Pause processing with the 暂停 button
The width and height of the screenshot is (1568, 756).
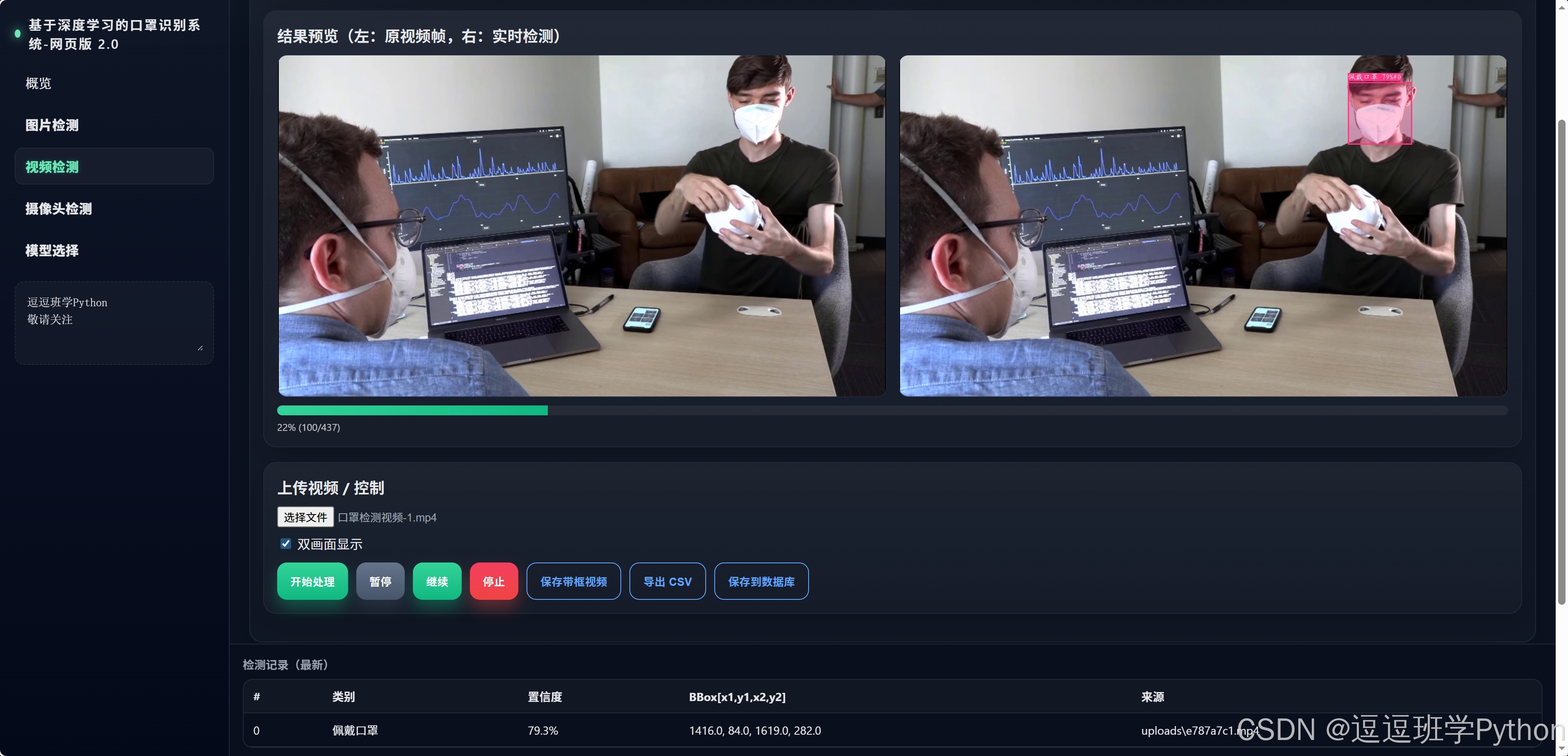point(380,582)
